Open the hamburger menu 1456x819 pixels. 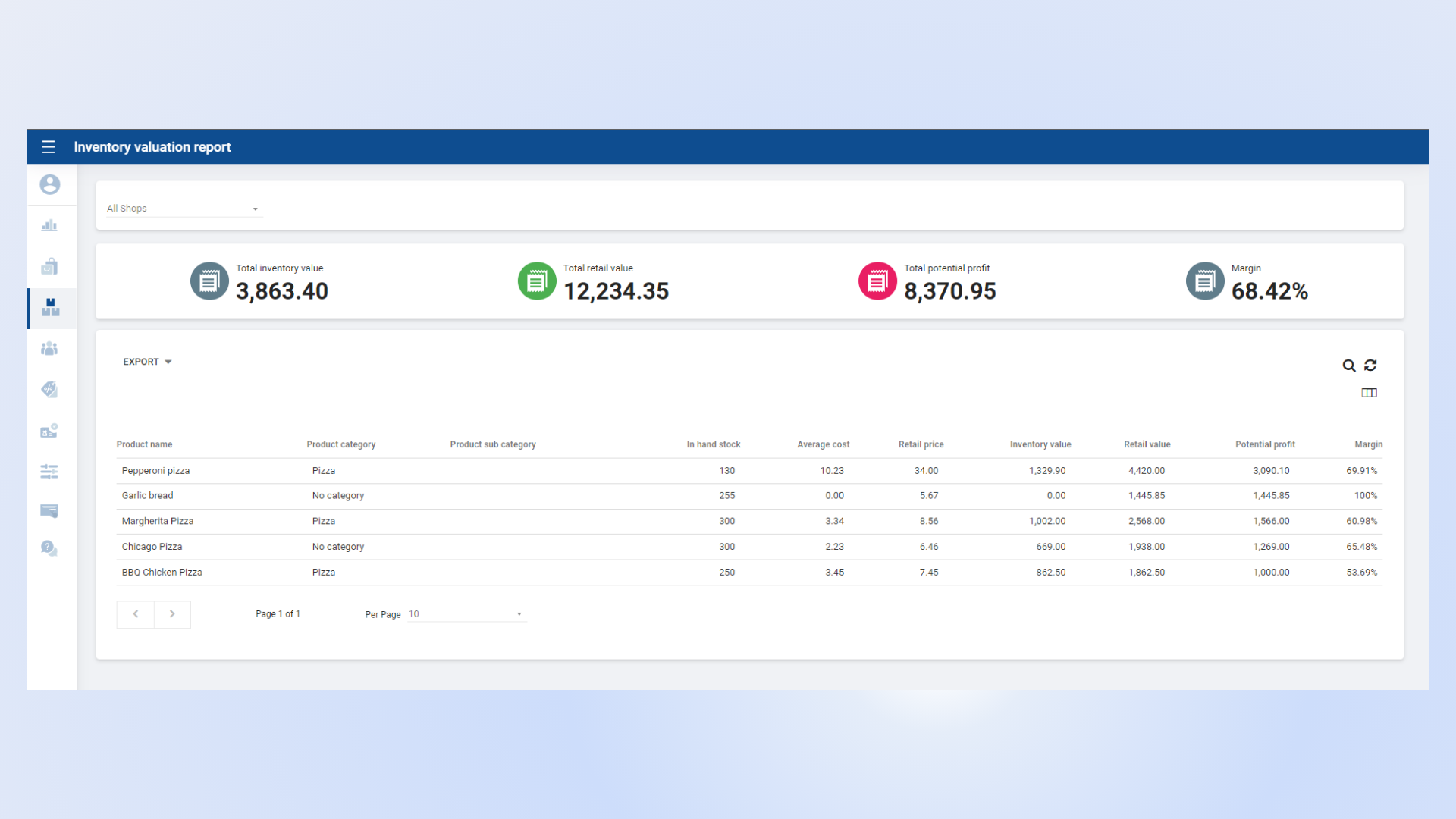49,147
